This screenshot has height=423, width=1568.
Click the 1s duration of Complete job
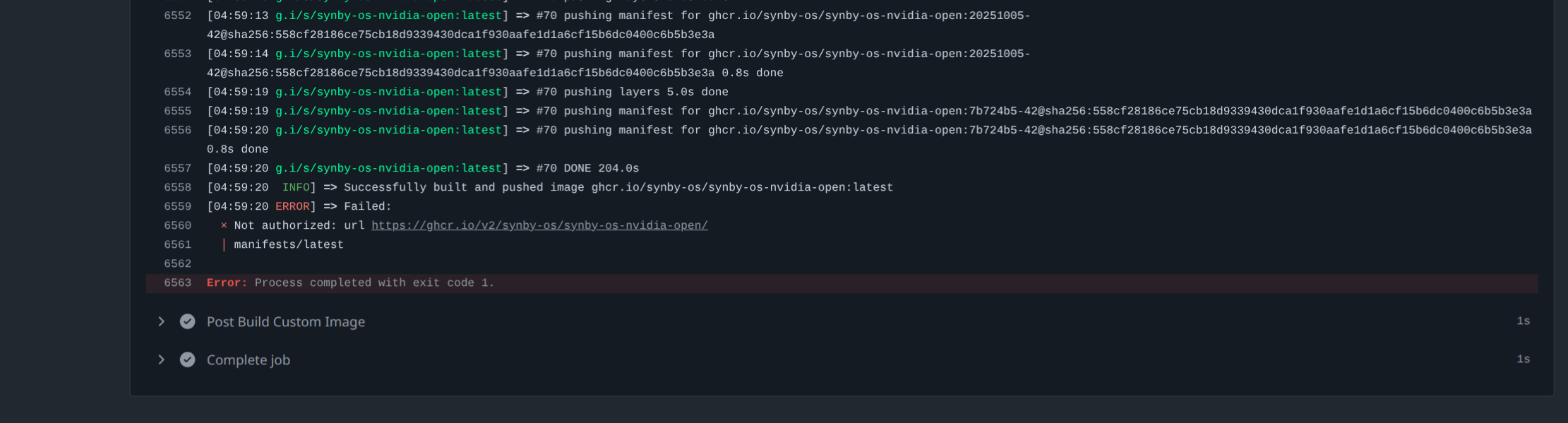coord(1523,359)
